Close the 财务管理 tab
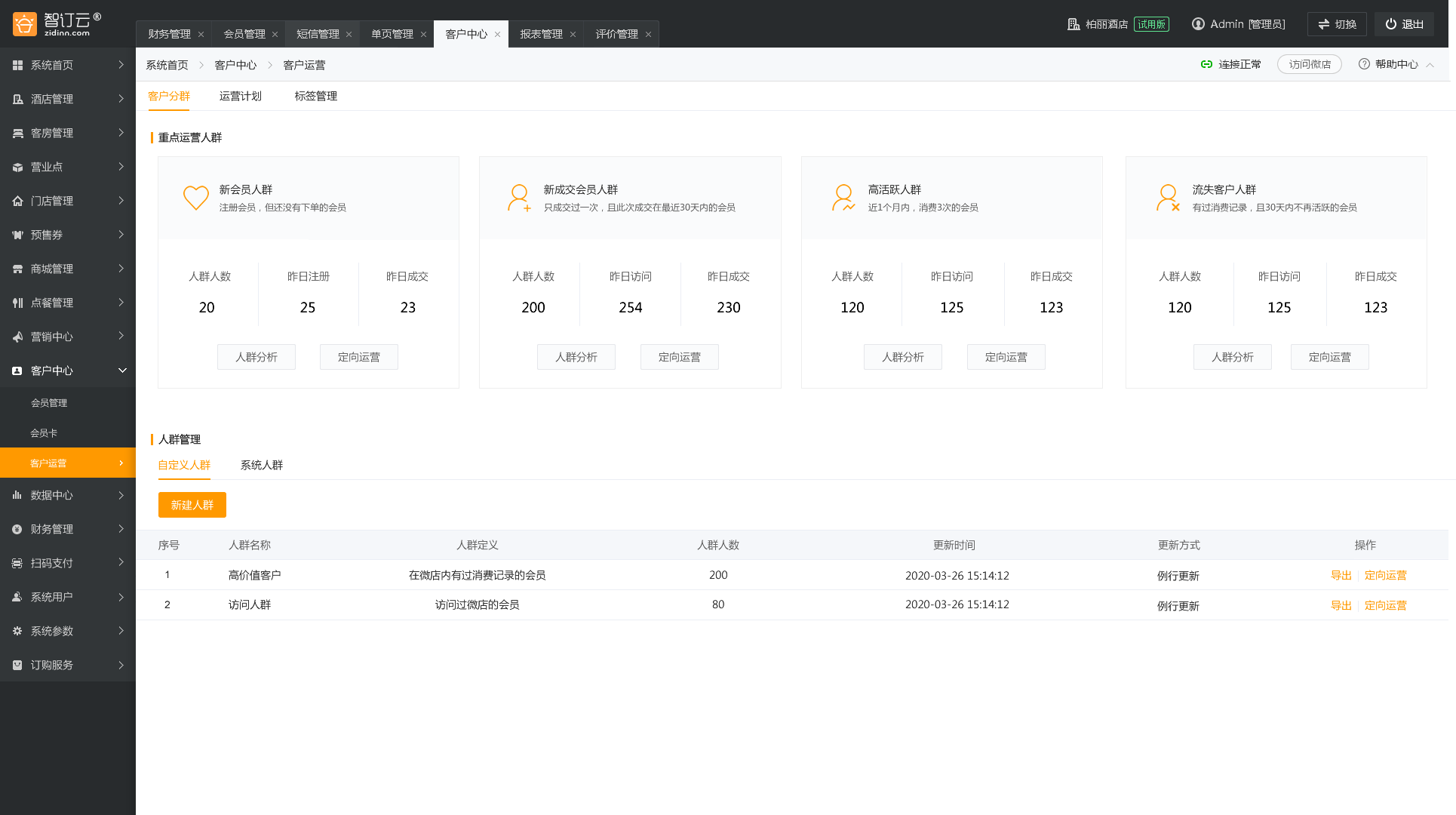Image resolution: width=1456 pixels, height=815 pixels. 201,35
